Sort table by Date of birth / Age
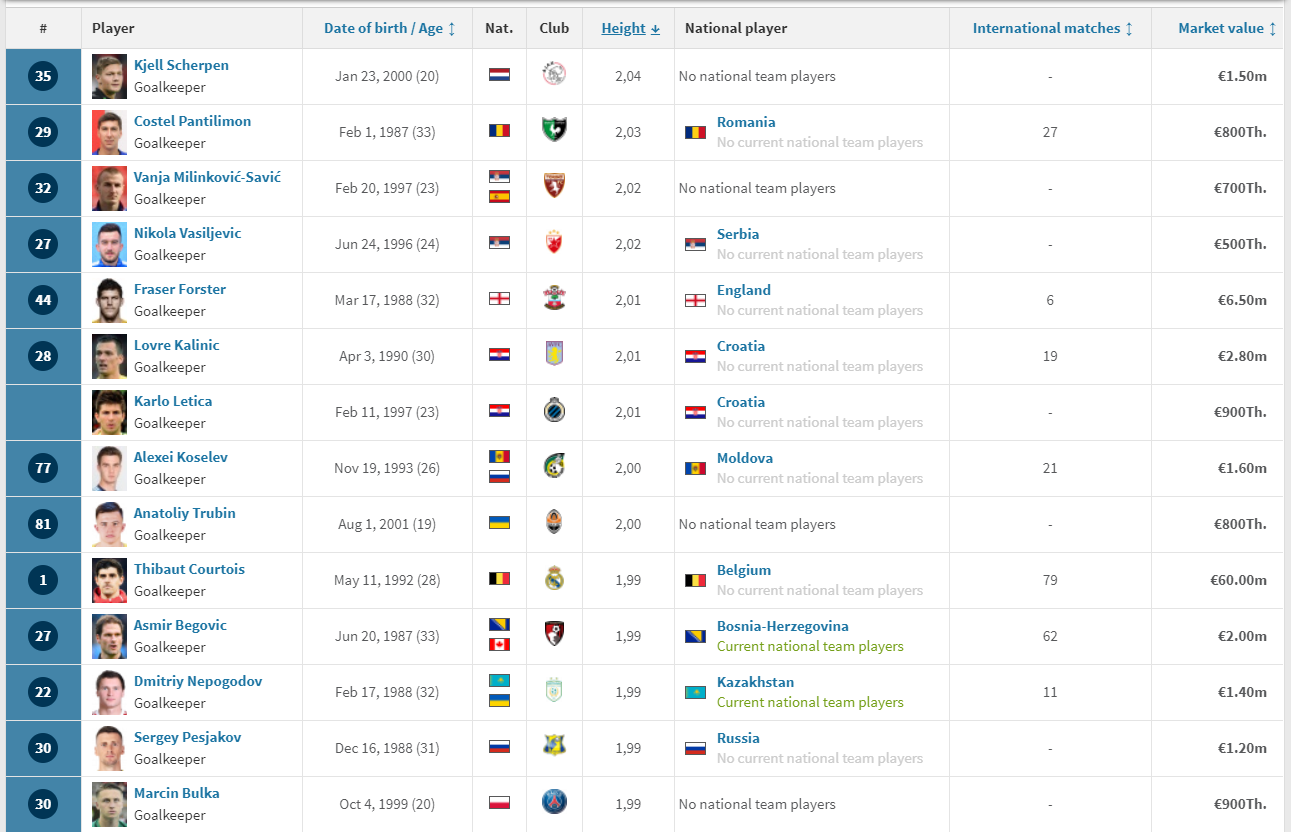 pyautogui.click(x=389, y=28)
